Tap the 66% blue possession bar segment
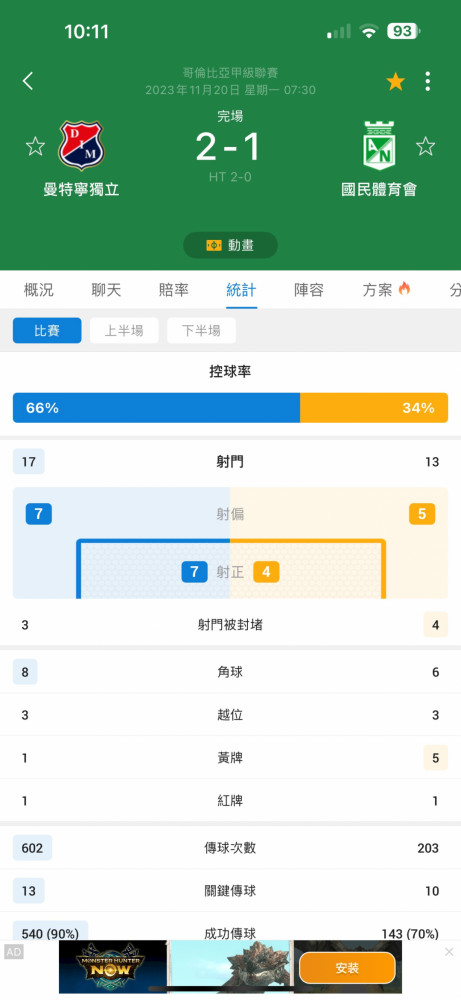This screenshot has height=1000, width=461. pos(156,408)
